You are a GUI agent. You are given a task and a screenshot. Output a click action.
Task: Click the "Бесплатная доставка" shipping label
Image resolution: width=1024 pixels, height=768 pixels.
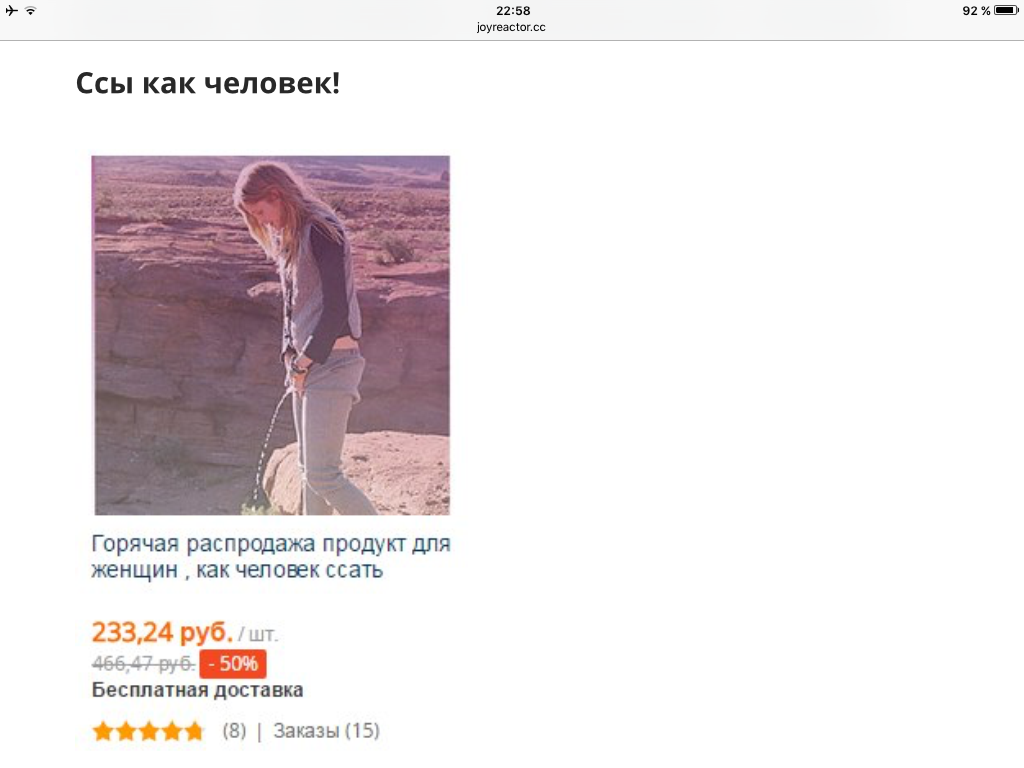[x=197, y=690]
